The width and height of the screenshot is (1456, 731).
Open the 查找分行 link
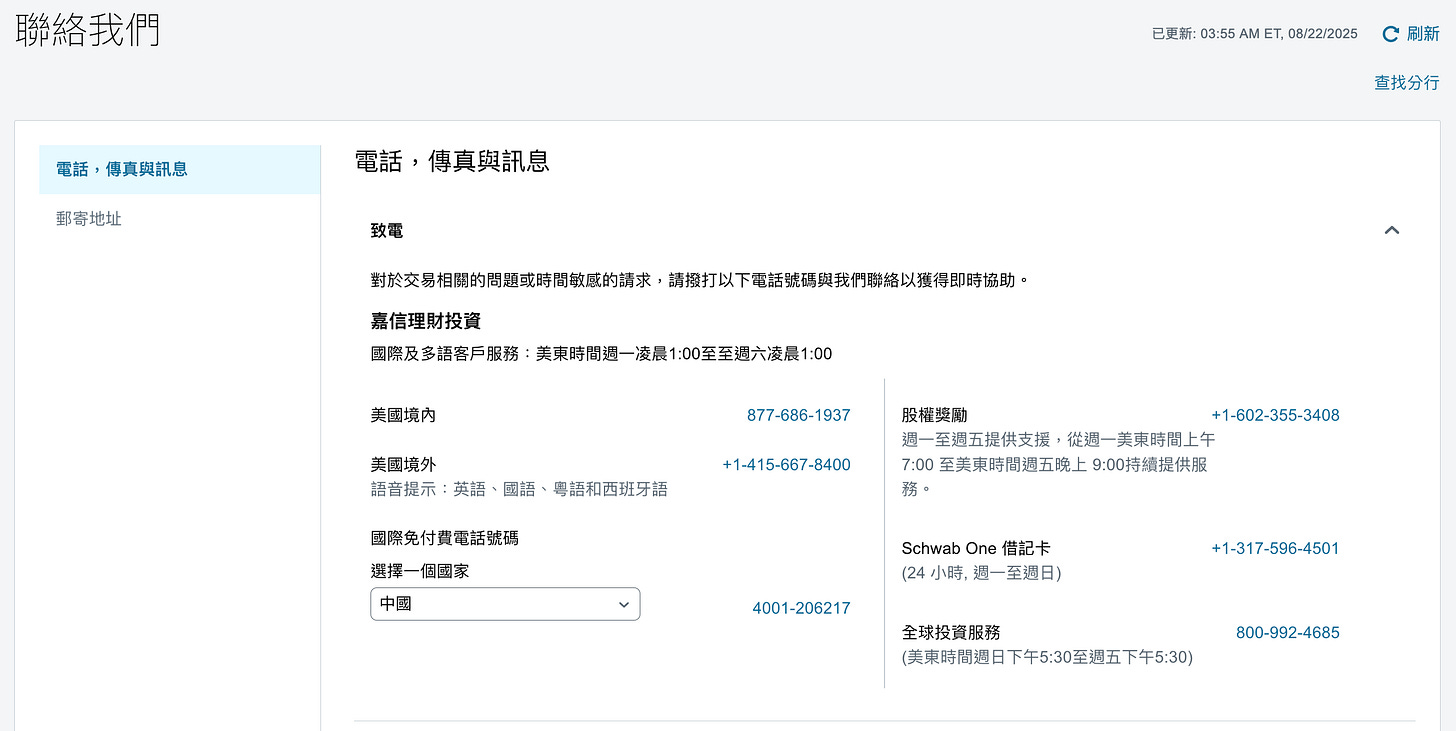coord(1407,83)
